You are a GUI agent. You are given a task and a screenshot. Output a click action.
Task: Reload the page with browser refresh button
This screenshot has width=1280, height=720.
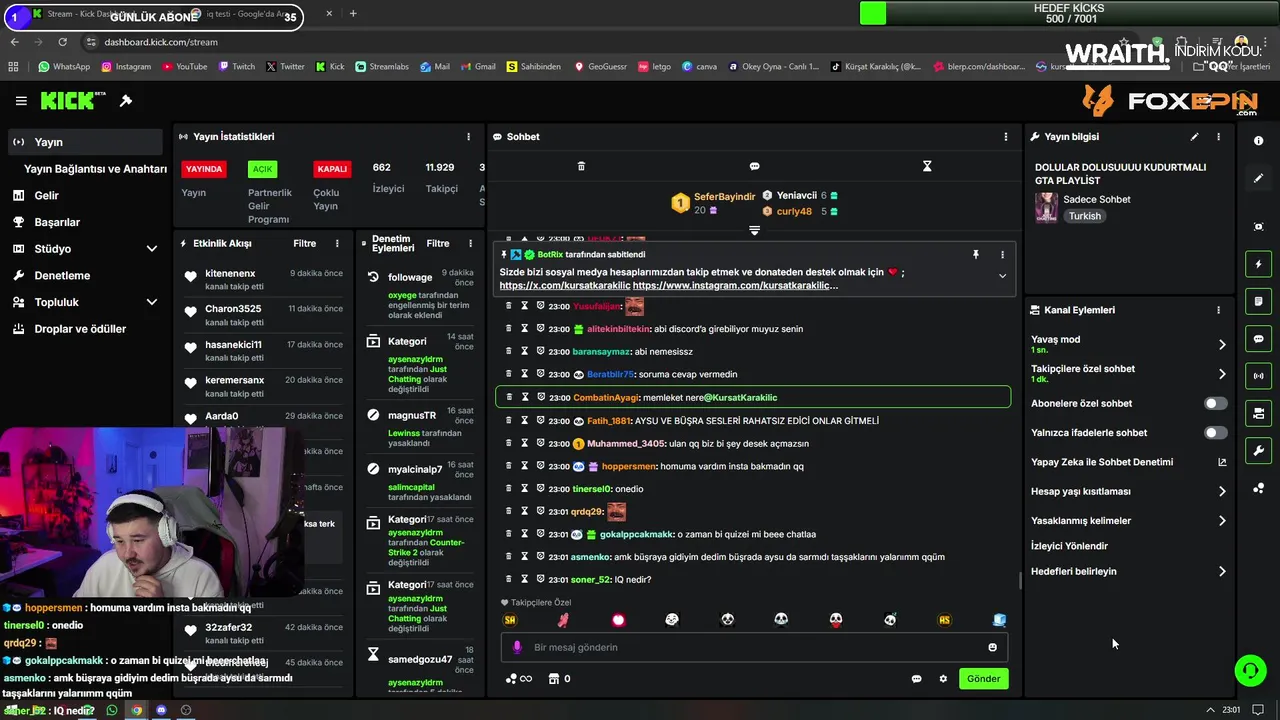coord(62,42)
